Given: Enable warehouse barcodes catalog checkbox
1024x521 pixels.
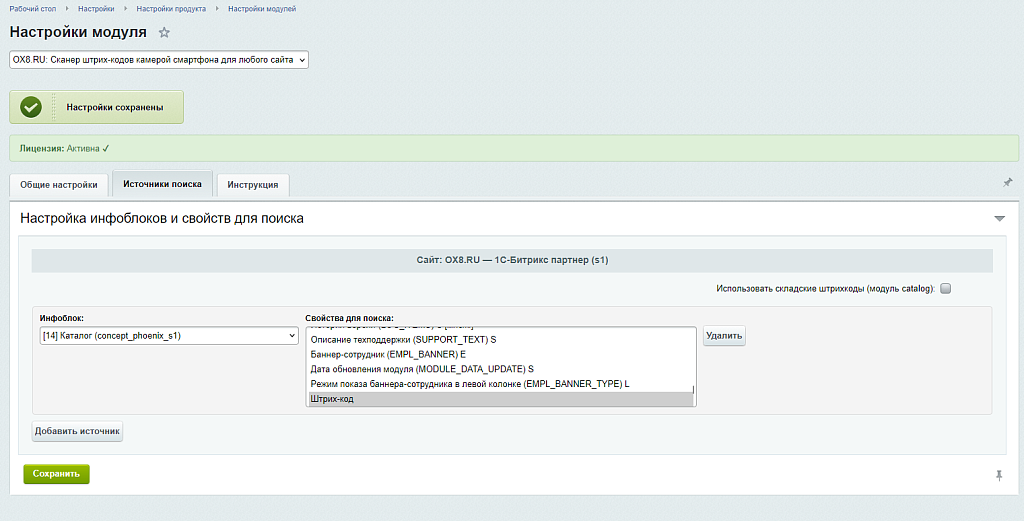Looking at the screenshot, I should (x=945, y=289).
